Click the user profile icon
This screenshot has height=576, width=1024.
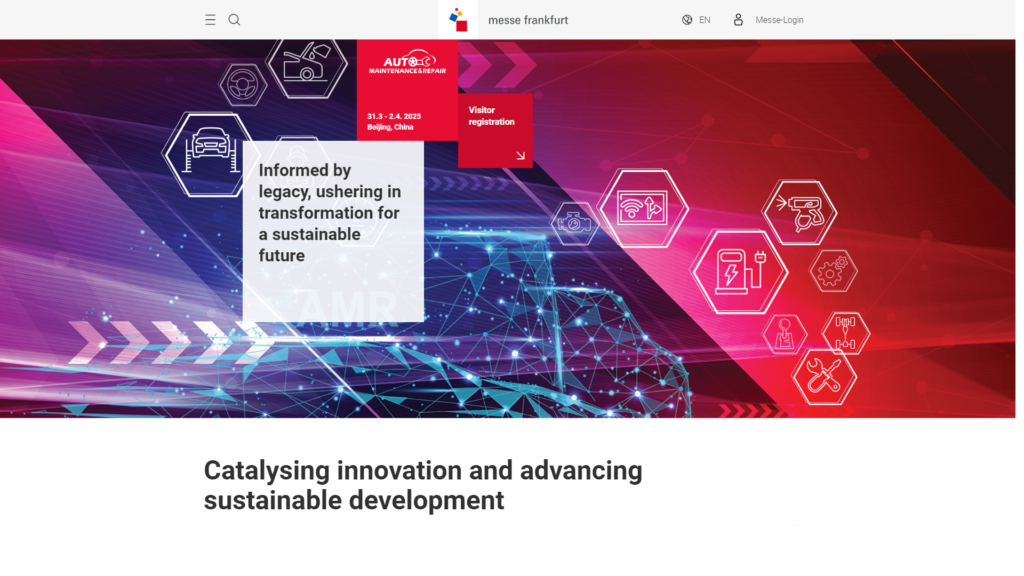[738, 20]
